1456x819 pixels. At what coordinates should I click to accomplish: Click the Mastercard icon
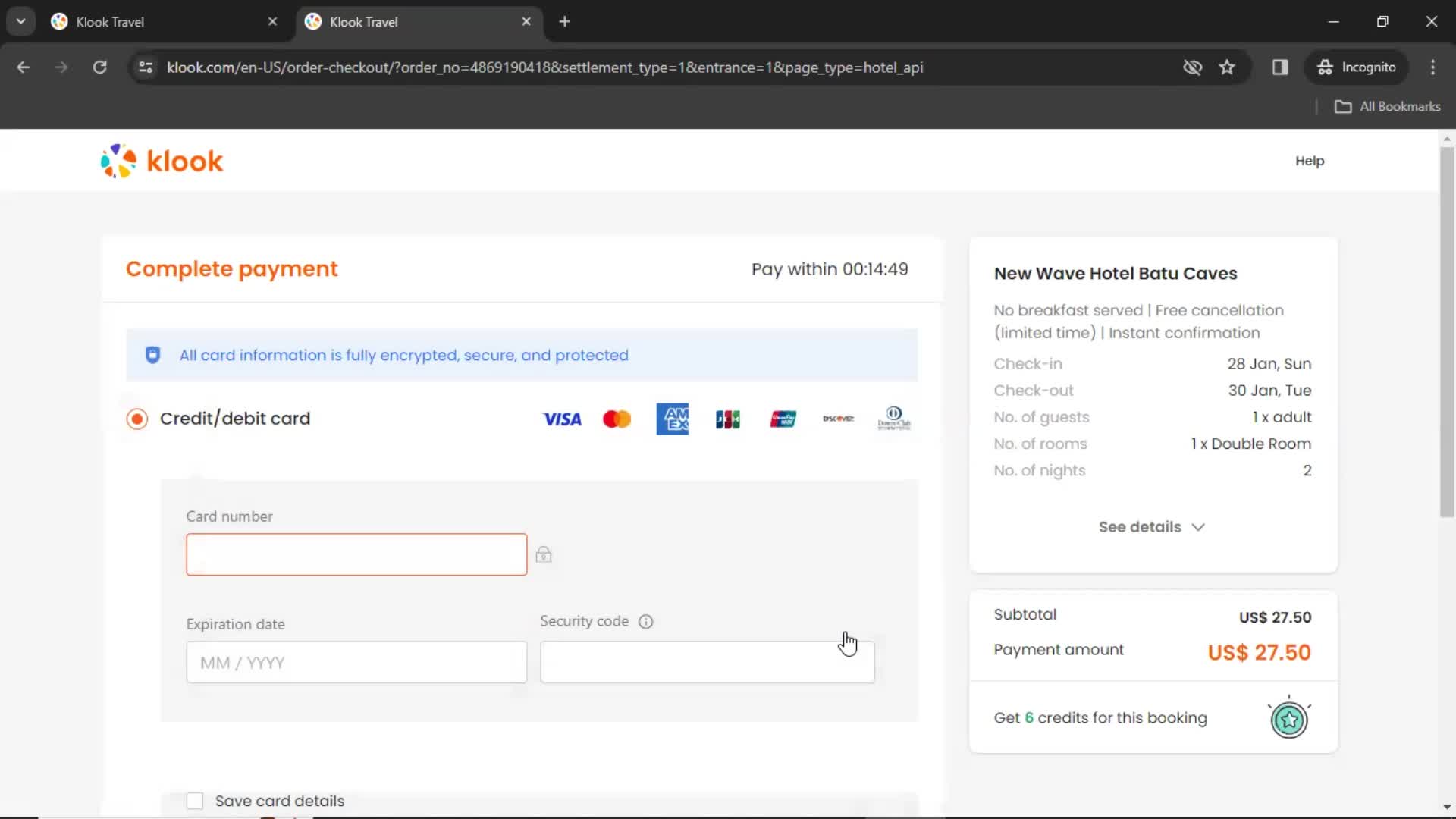(617, 419)
